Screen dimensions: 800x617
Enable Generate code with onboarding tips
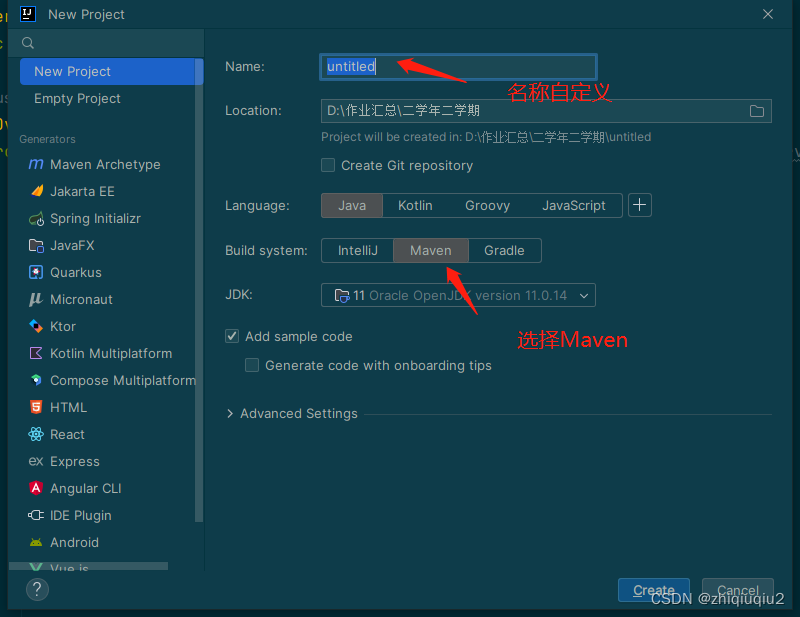[252, 365]
